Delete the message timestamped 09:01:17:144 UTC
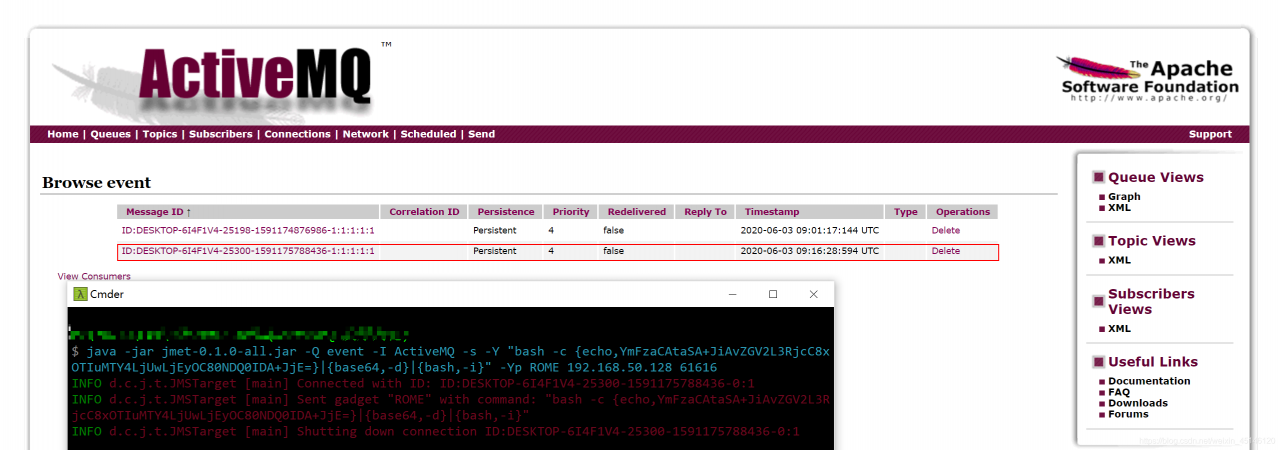The width and height of the screenshot is (1280, 450). click(945, 231)
